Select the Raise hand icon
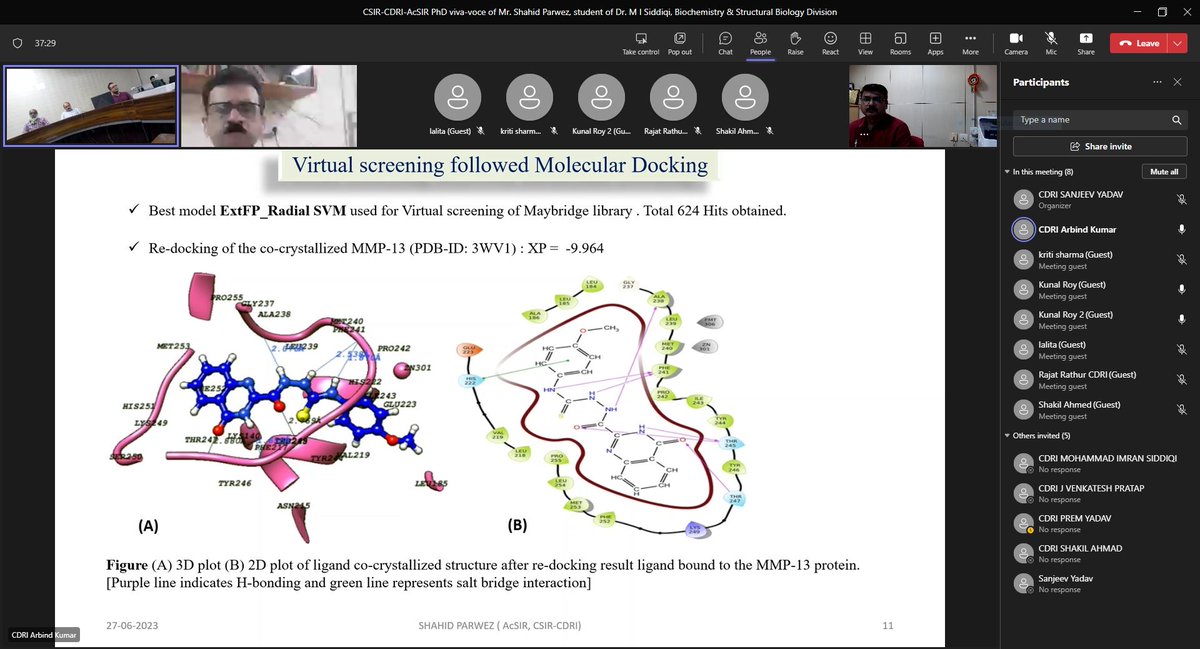The height and width of the screenshot is (649, 1200). 796,42
